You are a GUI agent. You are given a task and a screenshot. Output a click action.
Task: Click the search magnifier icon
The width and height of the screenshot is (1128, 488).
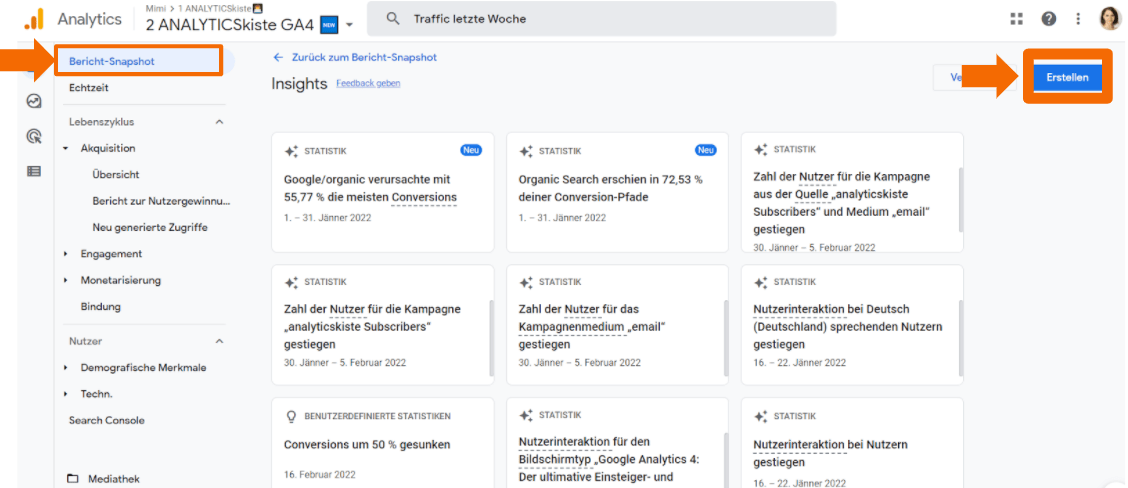point(393,19)
